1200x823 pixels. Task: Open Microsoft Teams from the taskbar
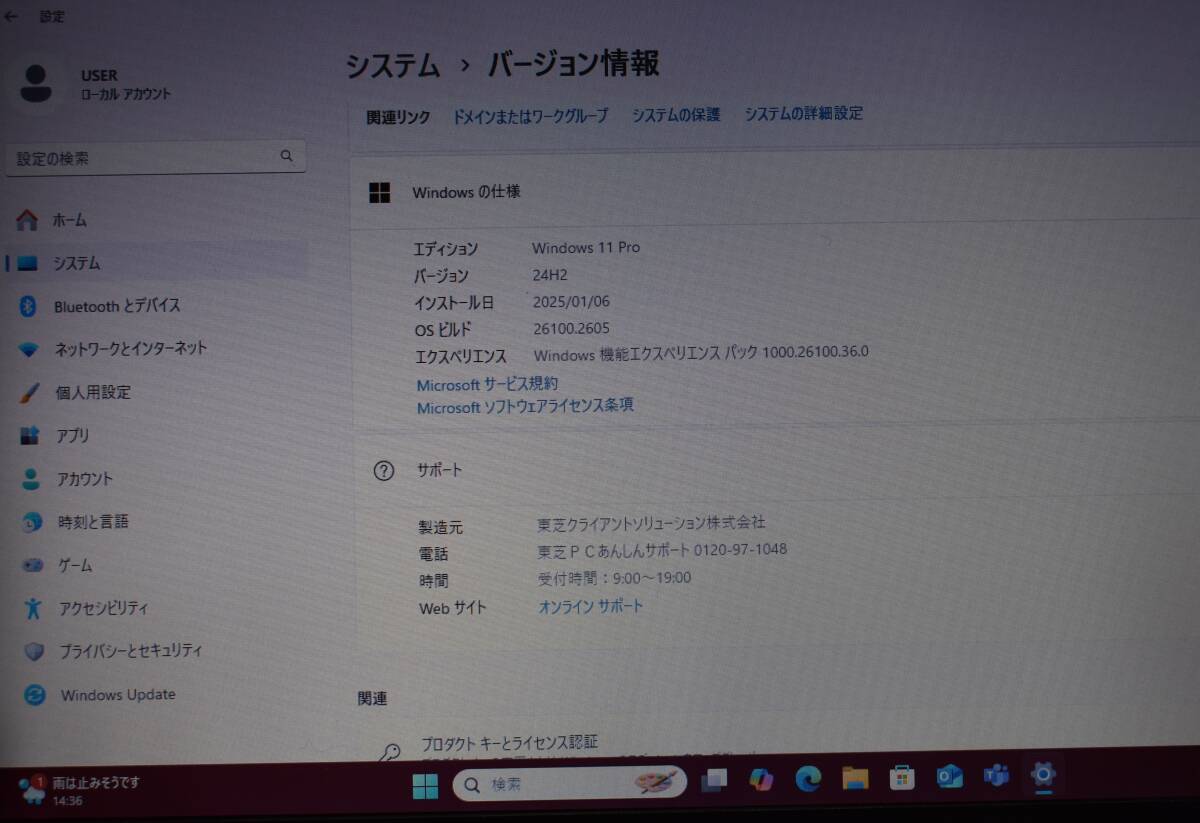pyautogui.click(x=996, y=775)
